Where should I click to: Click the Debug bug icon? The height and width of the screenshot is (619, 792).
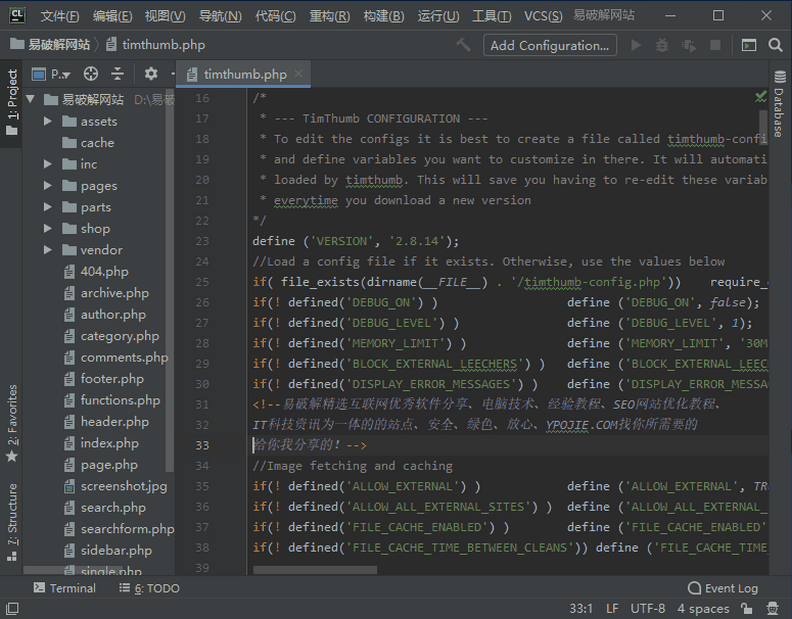662,45
